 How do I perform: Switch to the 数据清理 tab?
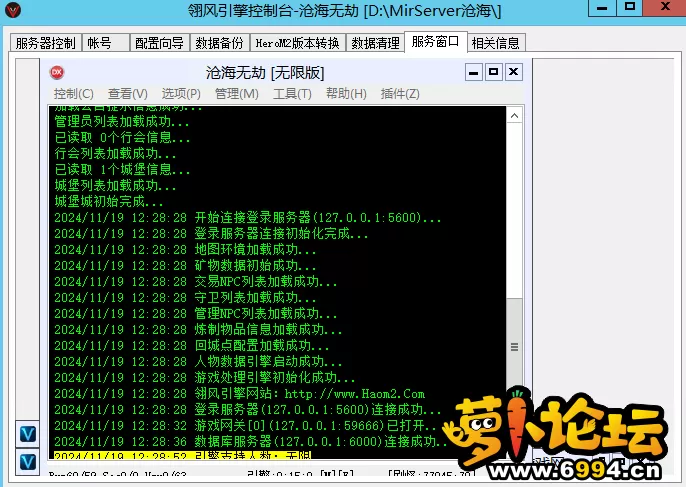375,43
